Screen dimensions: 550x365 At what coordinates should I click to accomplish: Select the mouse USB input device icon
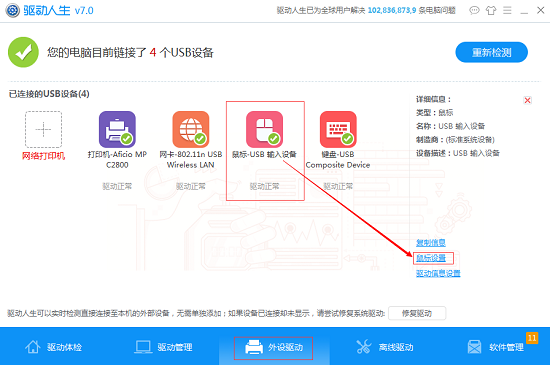coord(264,129)
